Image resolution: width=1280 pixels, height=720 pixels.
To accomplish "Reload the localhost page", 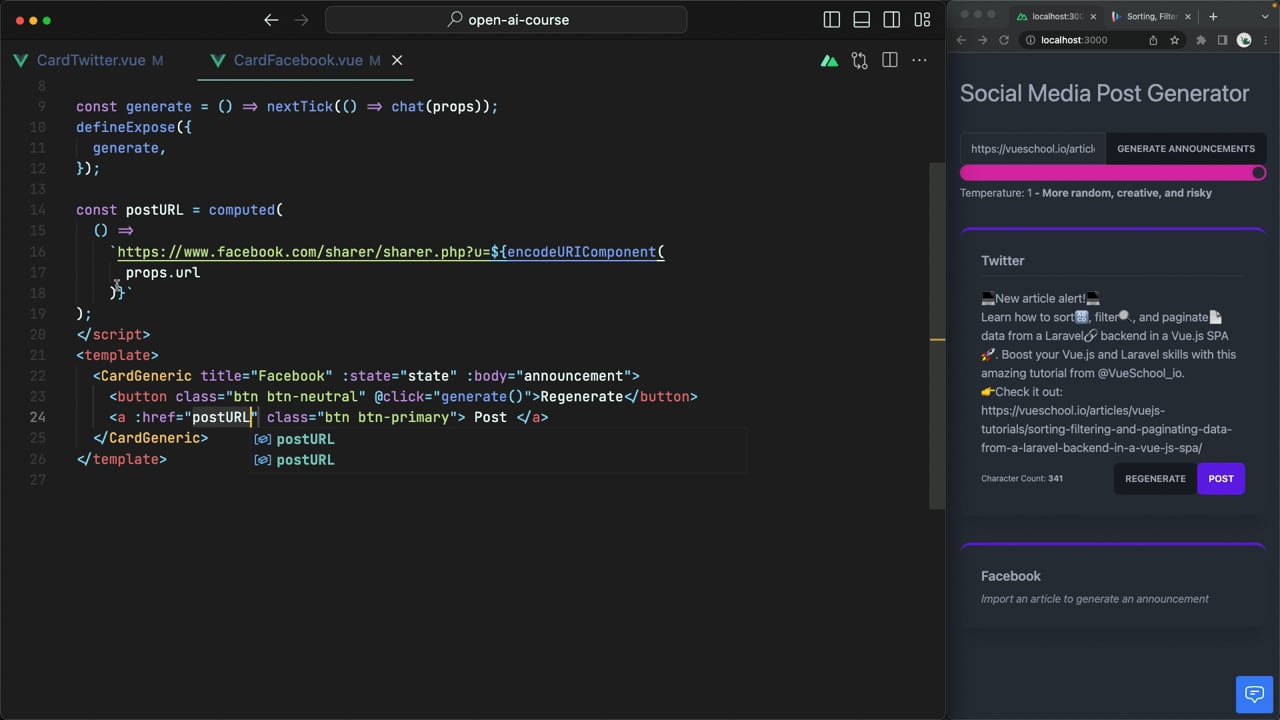I will 1003,40.
